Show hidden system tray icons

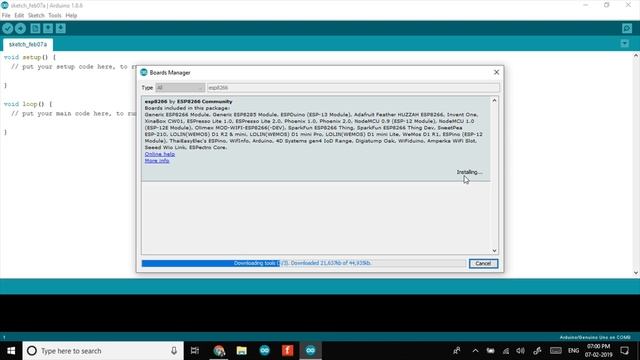pos(475,351)
